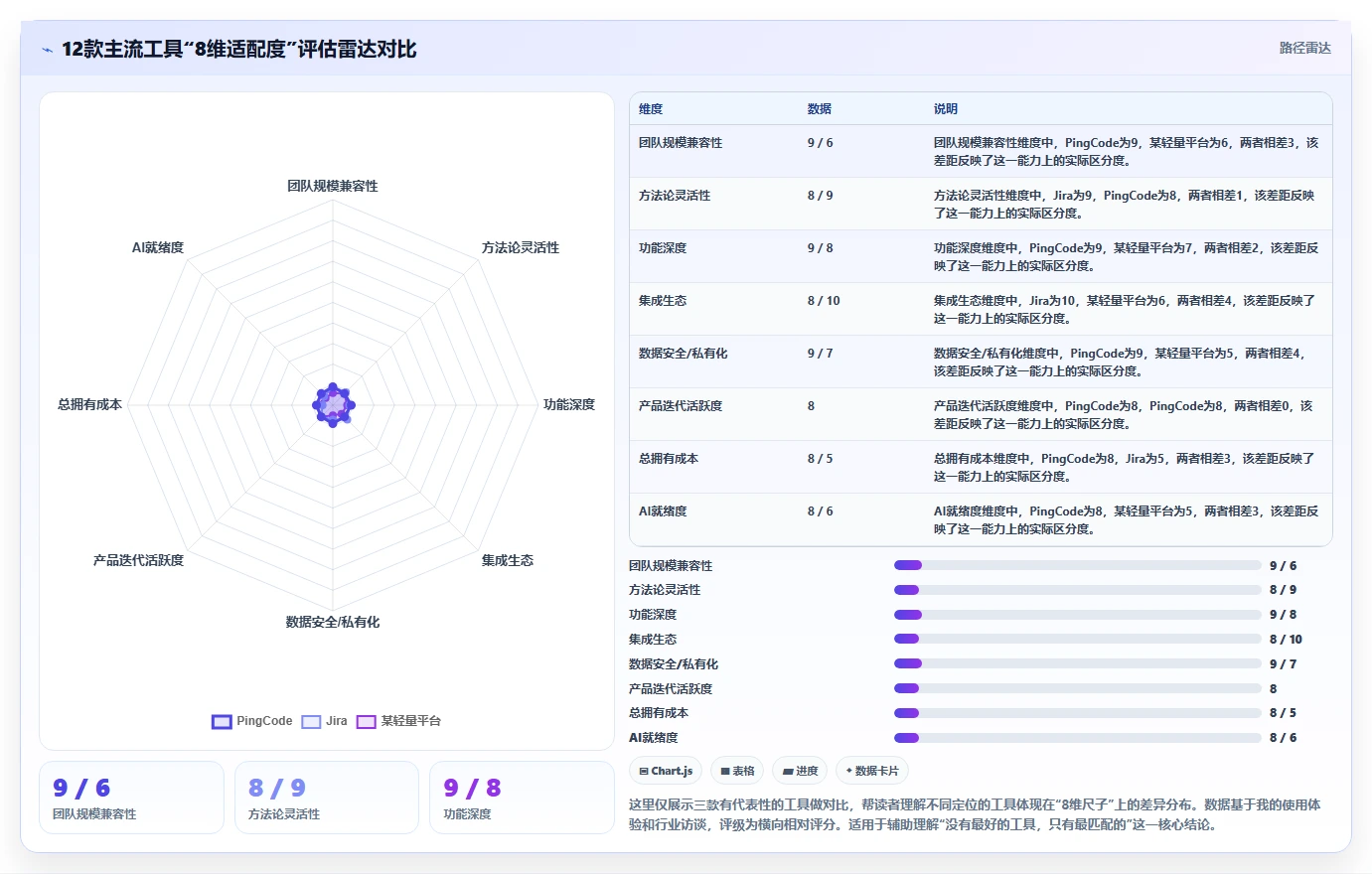Click the footnote paragraph starting 这里仅展示三款

975,814
